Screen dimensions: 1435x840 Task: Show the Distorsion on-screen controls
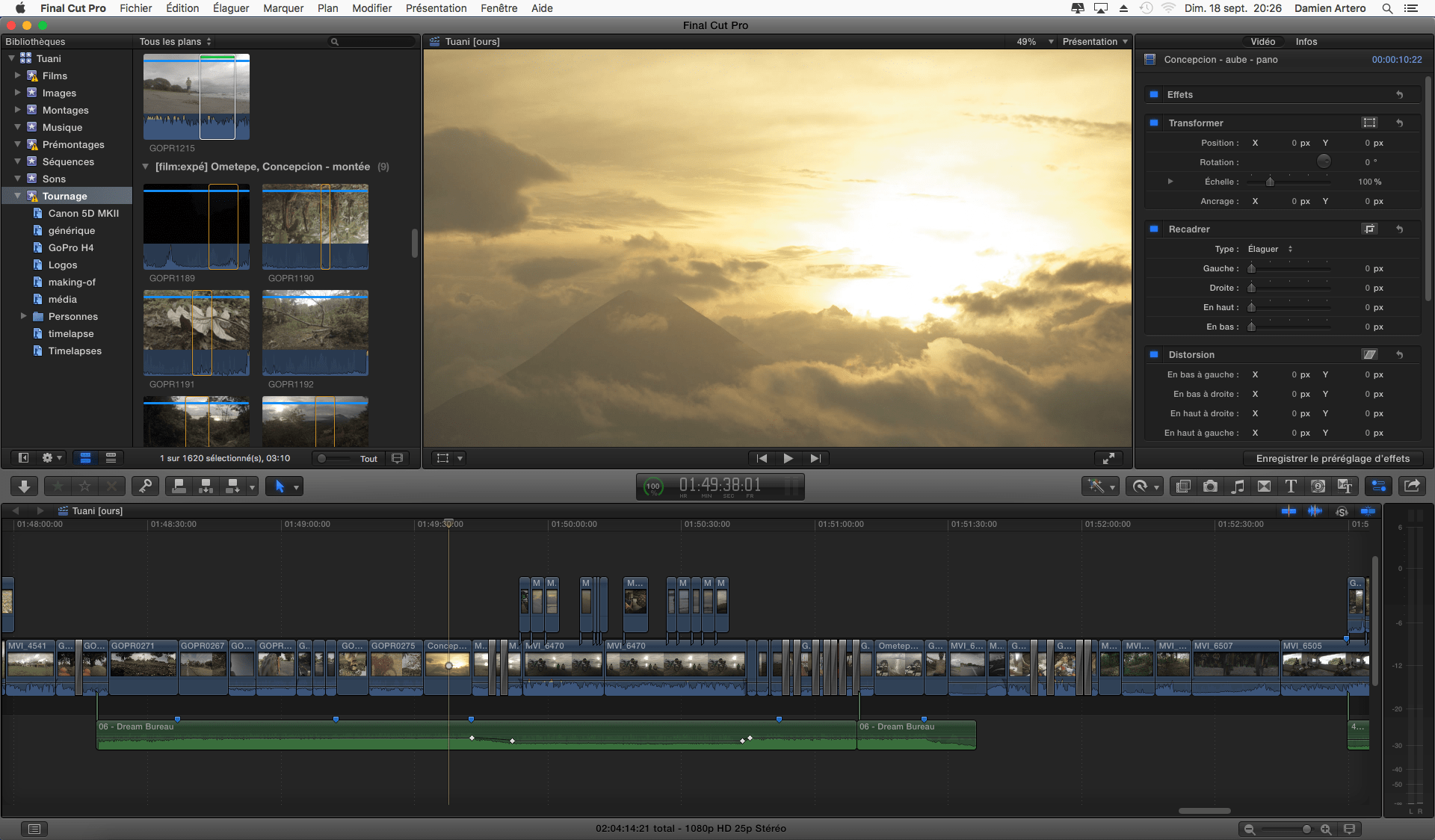click(x=1369, y=355)
